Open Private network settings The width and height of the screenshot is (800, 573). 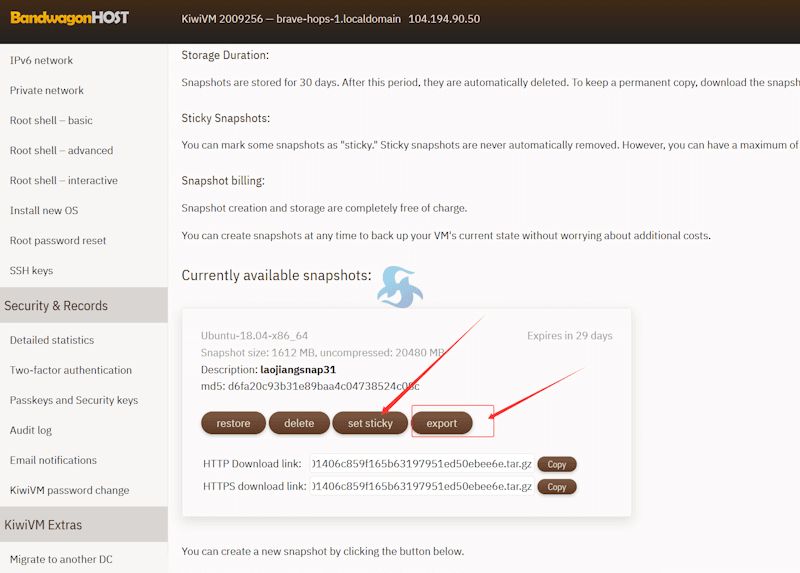coord(47,91)
